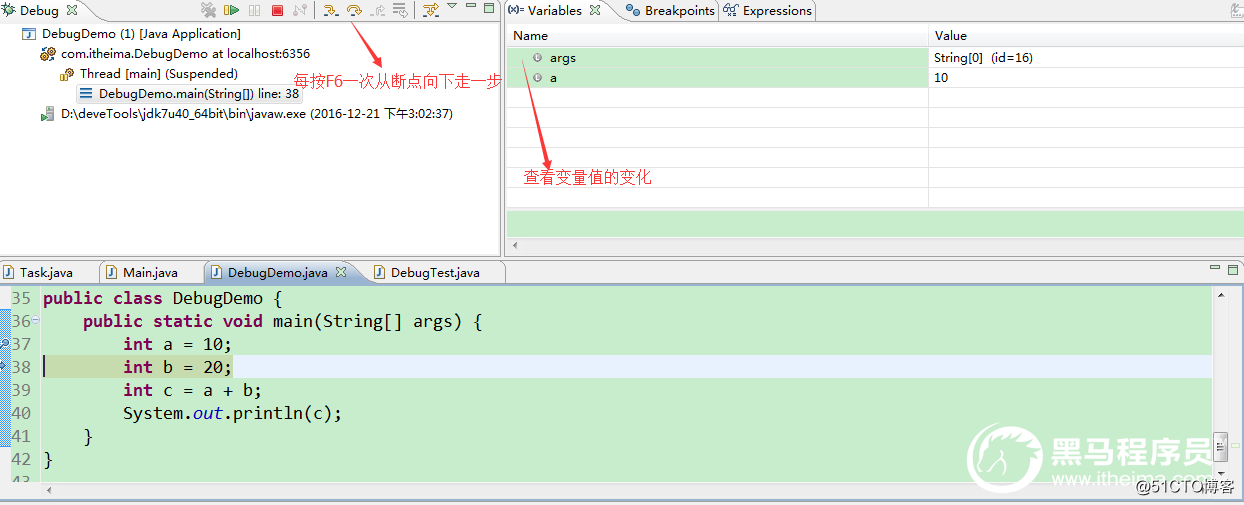Select the DebugDemo.java editor tab

[x=277, y=272]
